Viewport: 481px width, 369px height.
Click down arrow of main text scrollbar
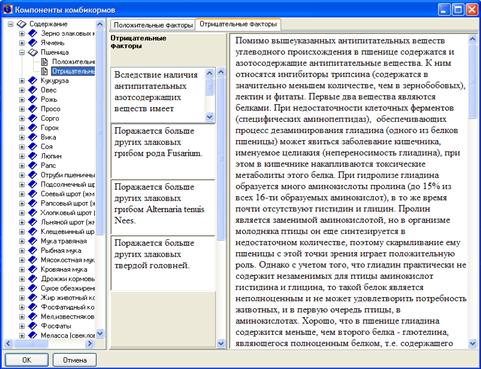tap(473, 343)
